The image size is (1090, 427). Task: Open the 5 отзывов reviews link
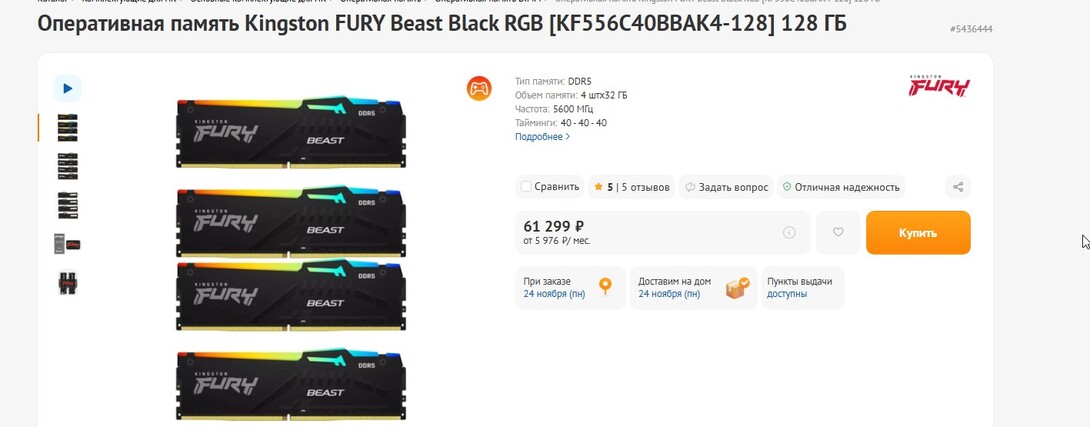pos(646,187)
